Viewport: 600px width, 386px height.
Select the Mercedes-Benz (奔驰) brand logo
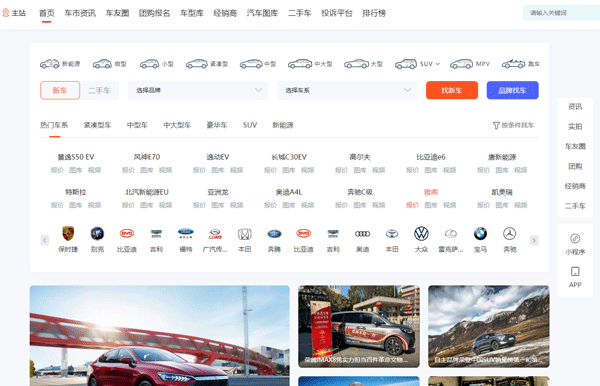coord(510,233)
